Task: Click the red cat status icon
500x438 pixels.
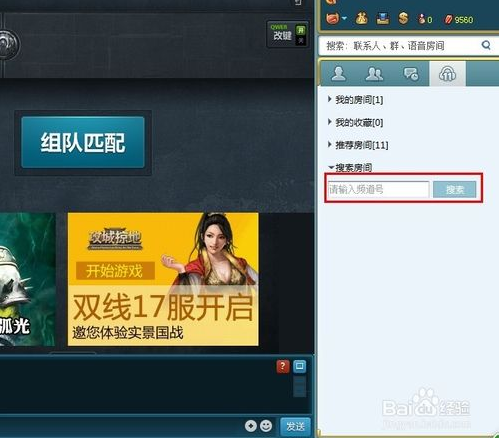Action: [332, 18]
